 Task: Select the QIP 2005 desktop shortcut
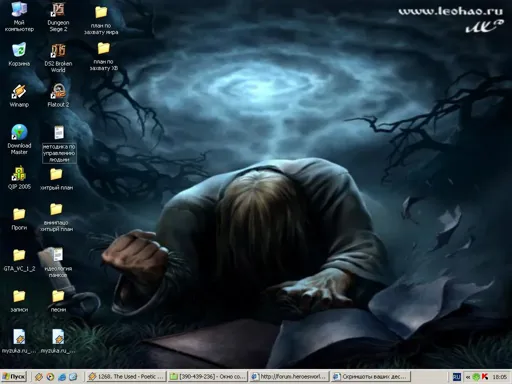point(19,178)
